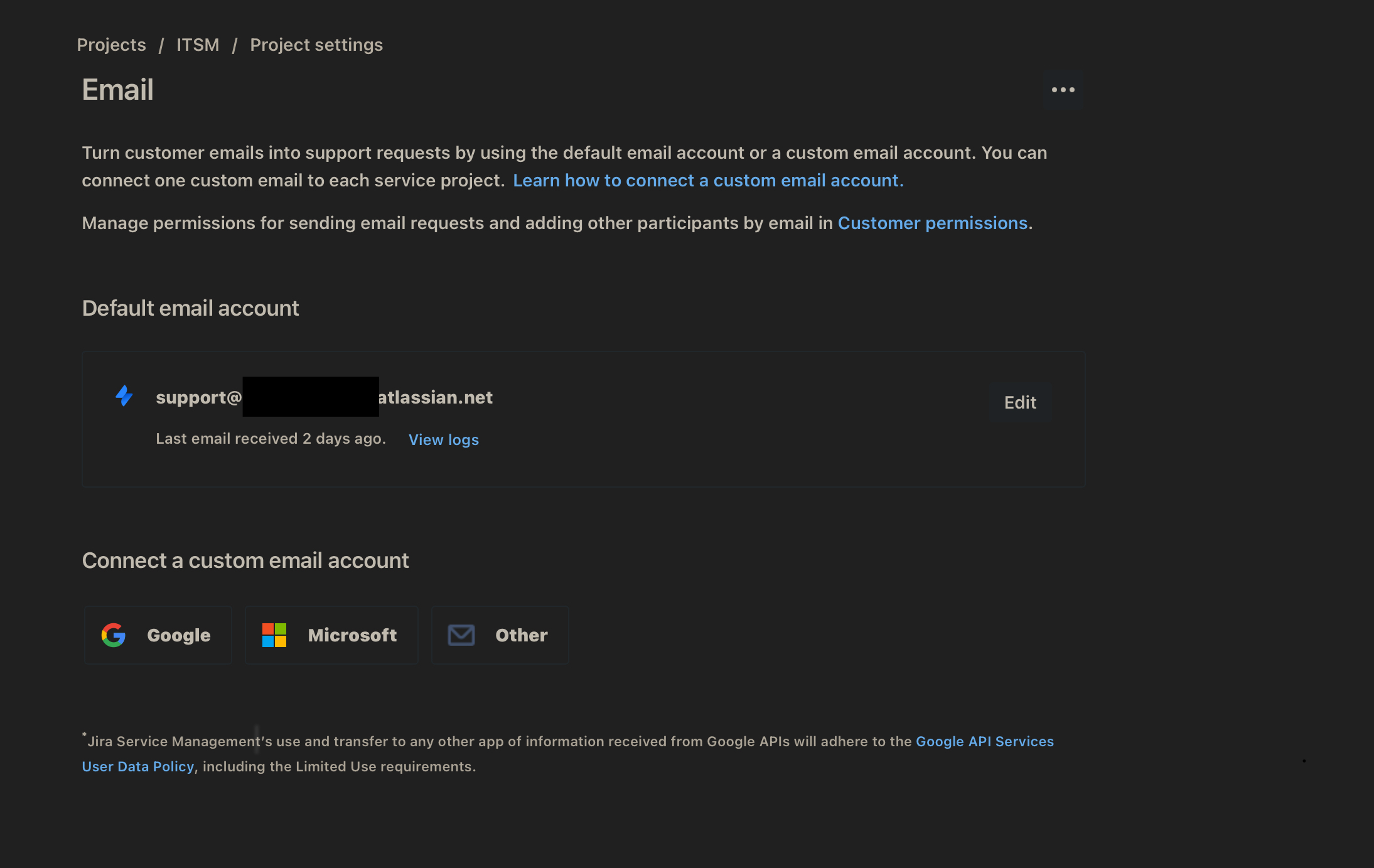Click the Jira lightning icon beside the support email

pos(124,397)
